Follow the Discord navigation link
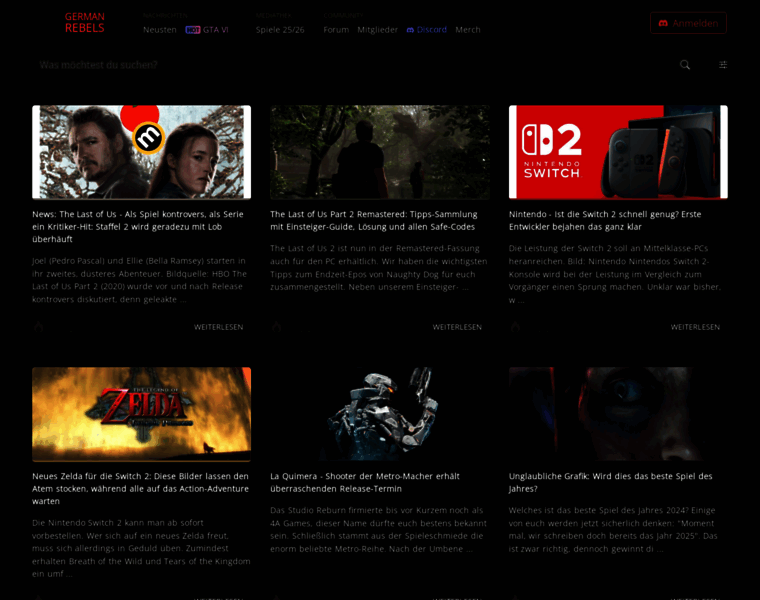 tap(427, 30)
